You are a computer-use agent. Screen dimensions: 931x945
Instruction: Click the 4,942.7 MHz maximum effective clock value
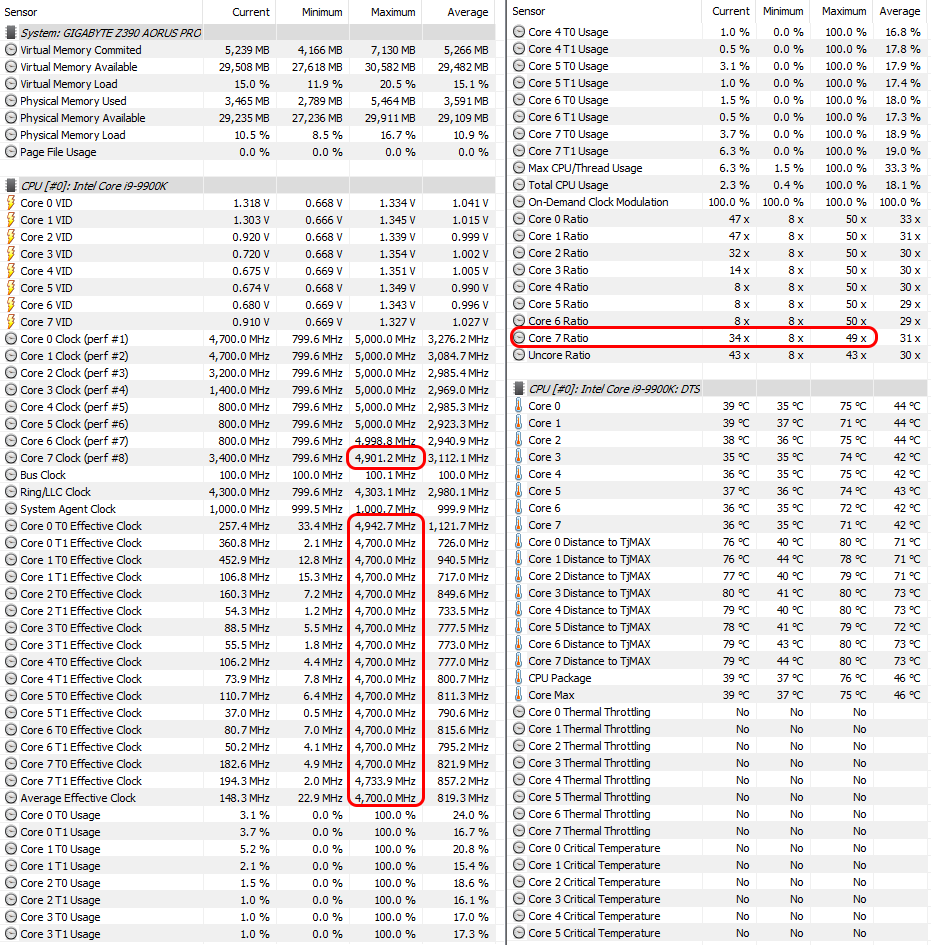pyautogui.click(x=385, y=526)
